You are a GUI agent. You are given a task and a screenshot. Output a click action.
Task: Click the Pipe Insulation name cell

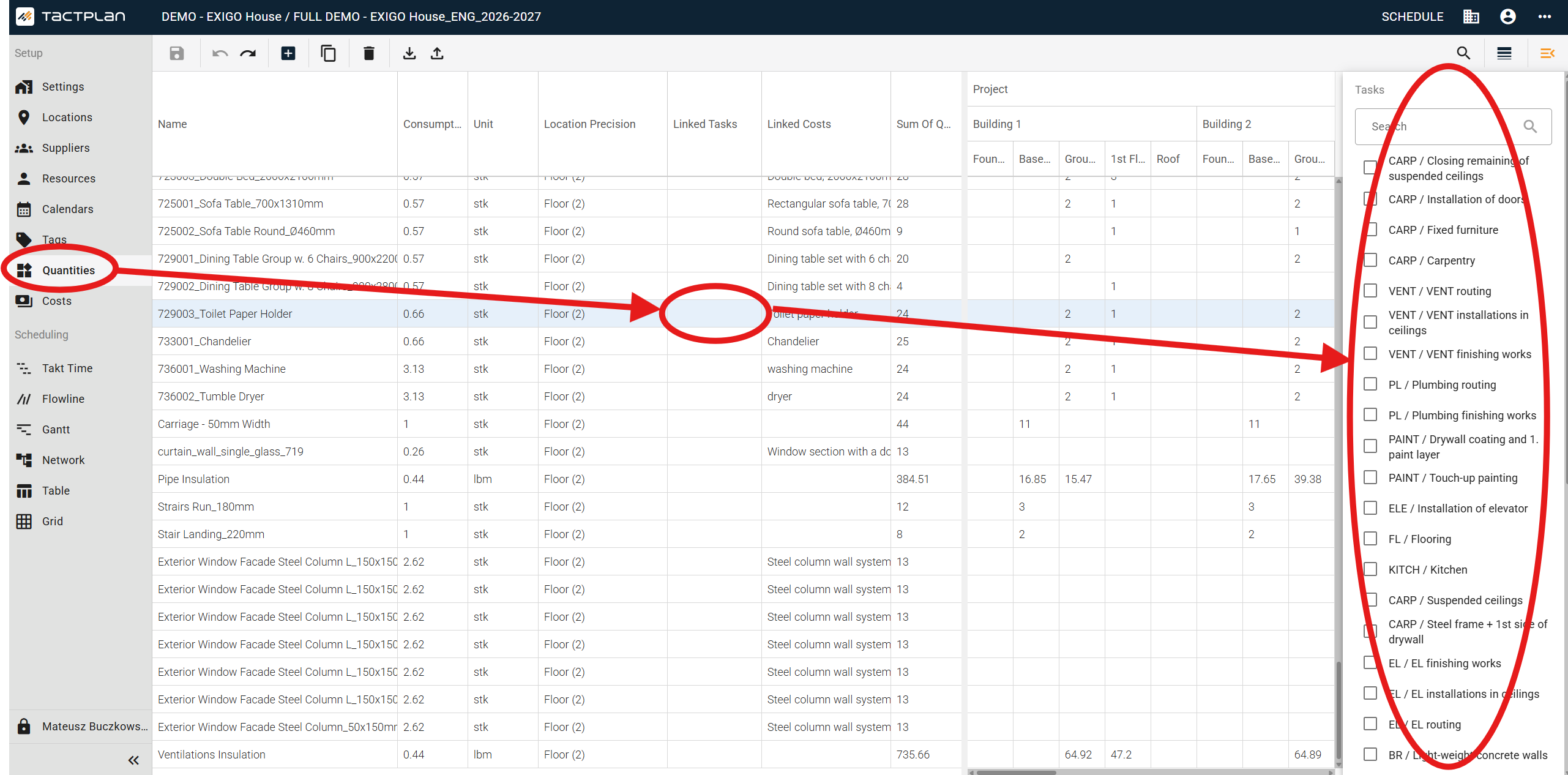(275, 479)
